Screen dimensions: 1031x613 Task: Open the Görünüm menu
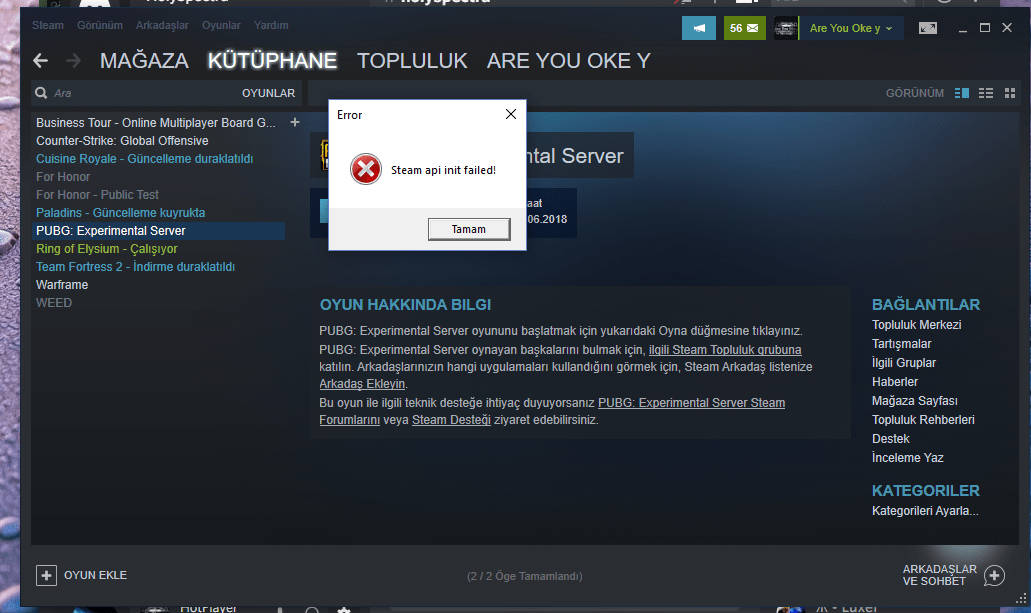coord(100,25)
